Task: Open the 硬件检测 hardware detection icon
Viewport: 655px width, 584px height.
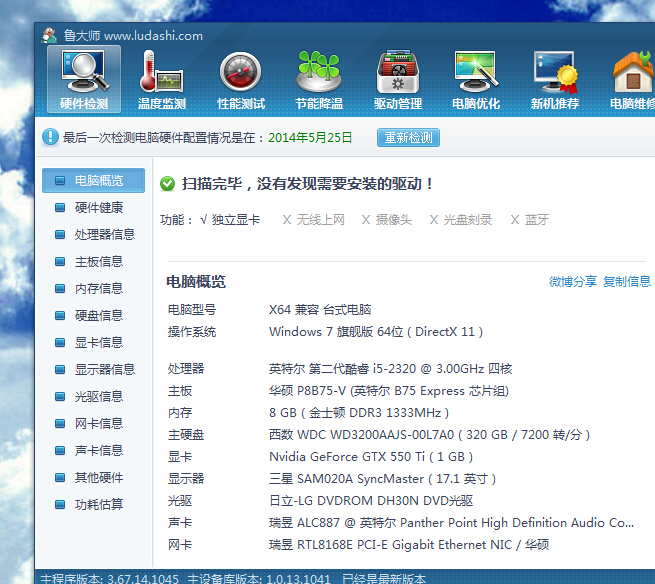Action: click(84, 79)
